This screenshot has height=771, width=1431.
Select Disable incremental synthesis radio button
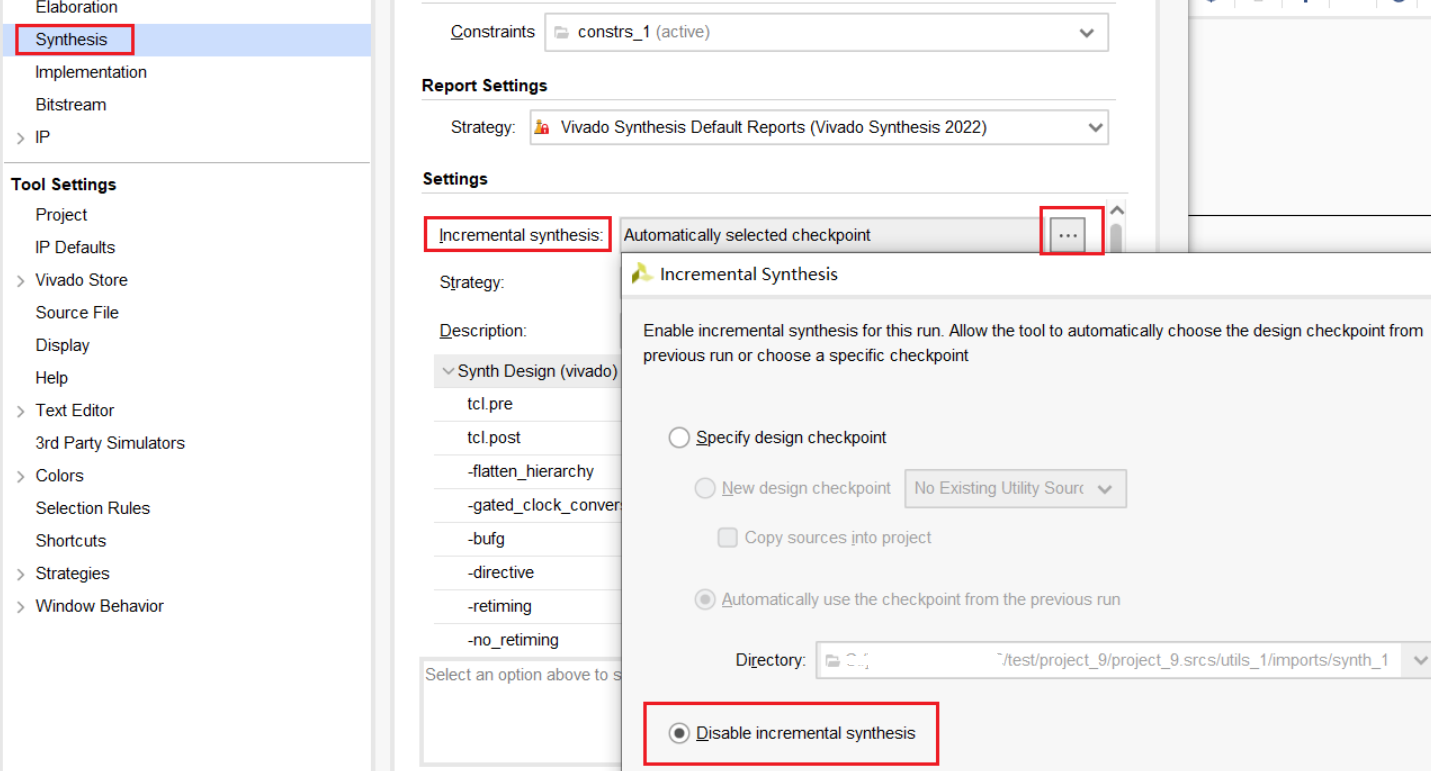(x=680, y=733)
